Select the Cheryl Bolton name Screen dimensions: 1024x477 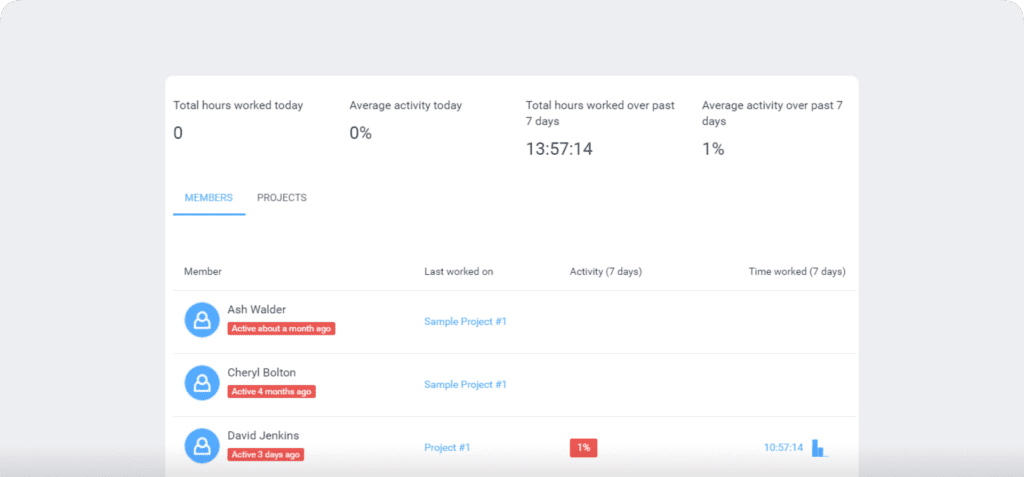click(261, 372)
